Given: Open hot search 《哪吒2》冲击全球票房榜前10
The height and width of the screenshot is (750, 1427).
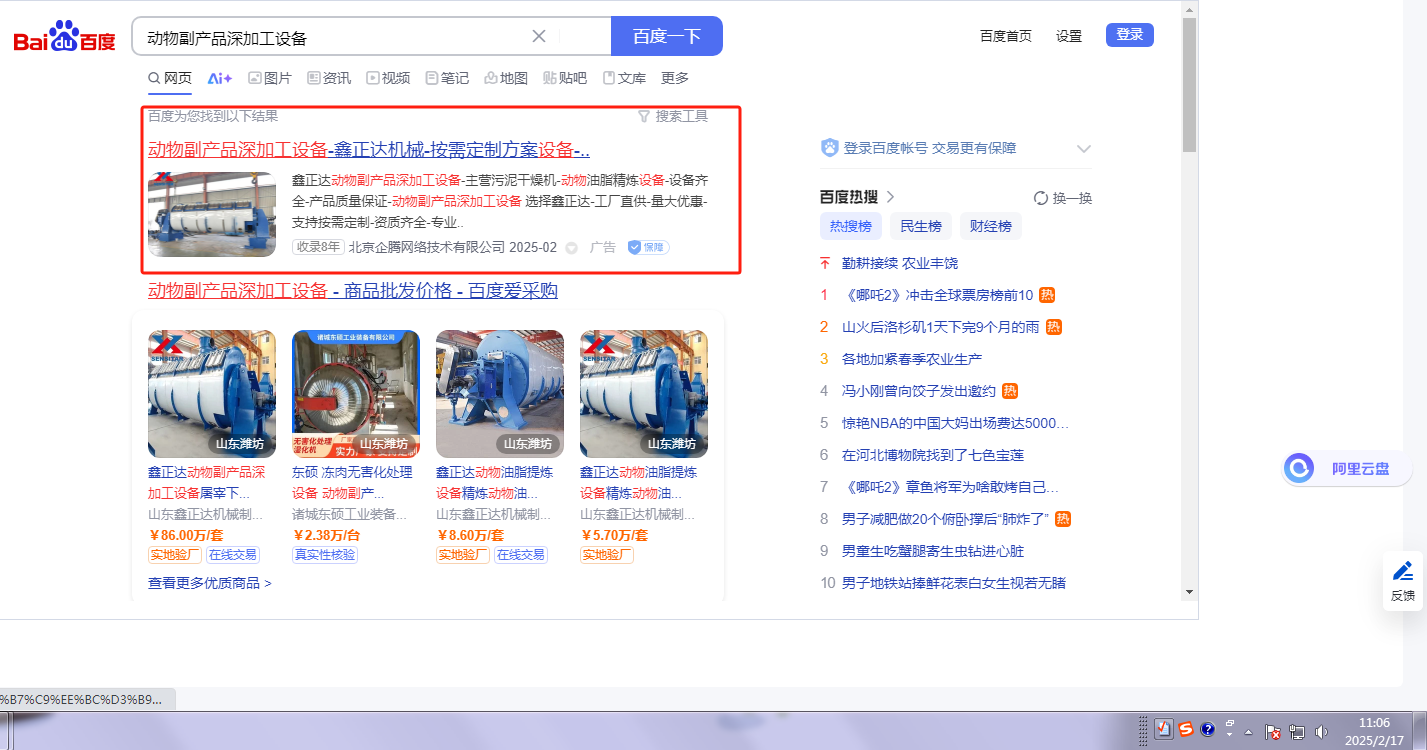Looking at the screenshot, I should pyautogui.click(x=938, y=295).
